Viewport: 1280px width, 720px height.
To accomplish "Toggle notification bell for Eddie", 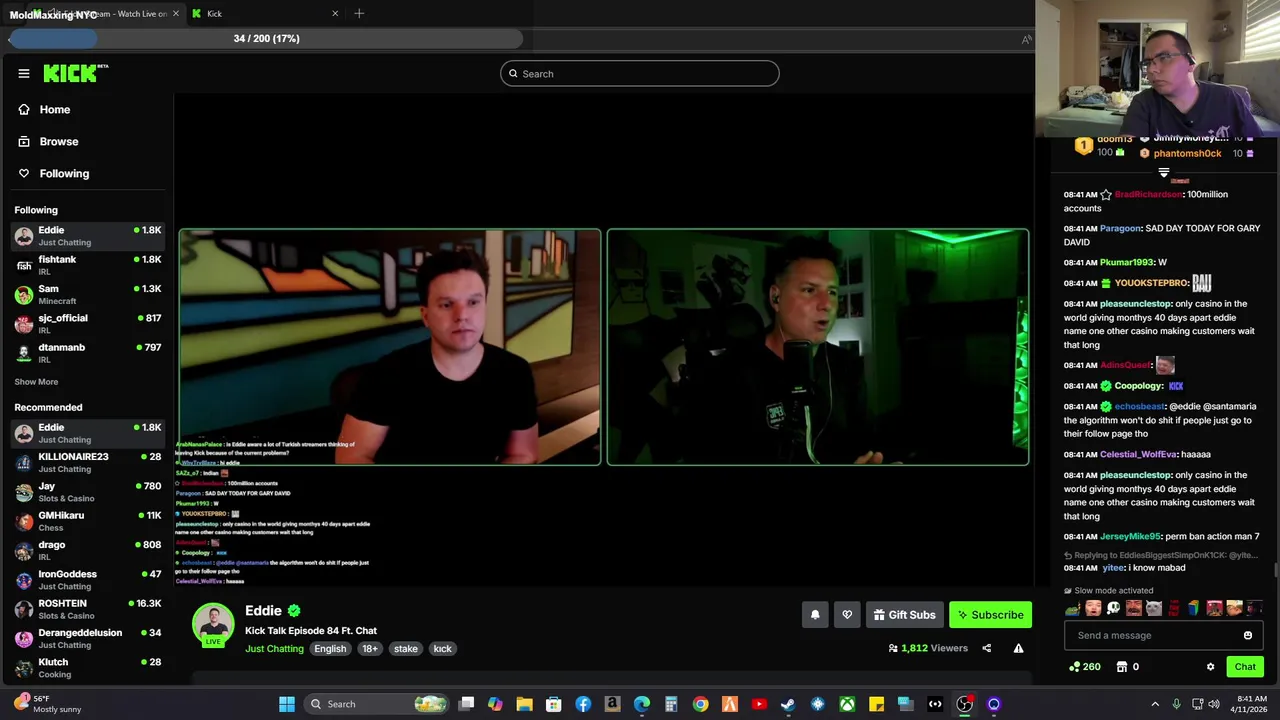I will (x=815, y=615).
